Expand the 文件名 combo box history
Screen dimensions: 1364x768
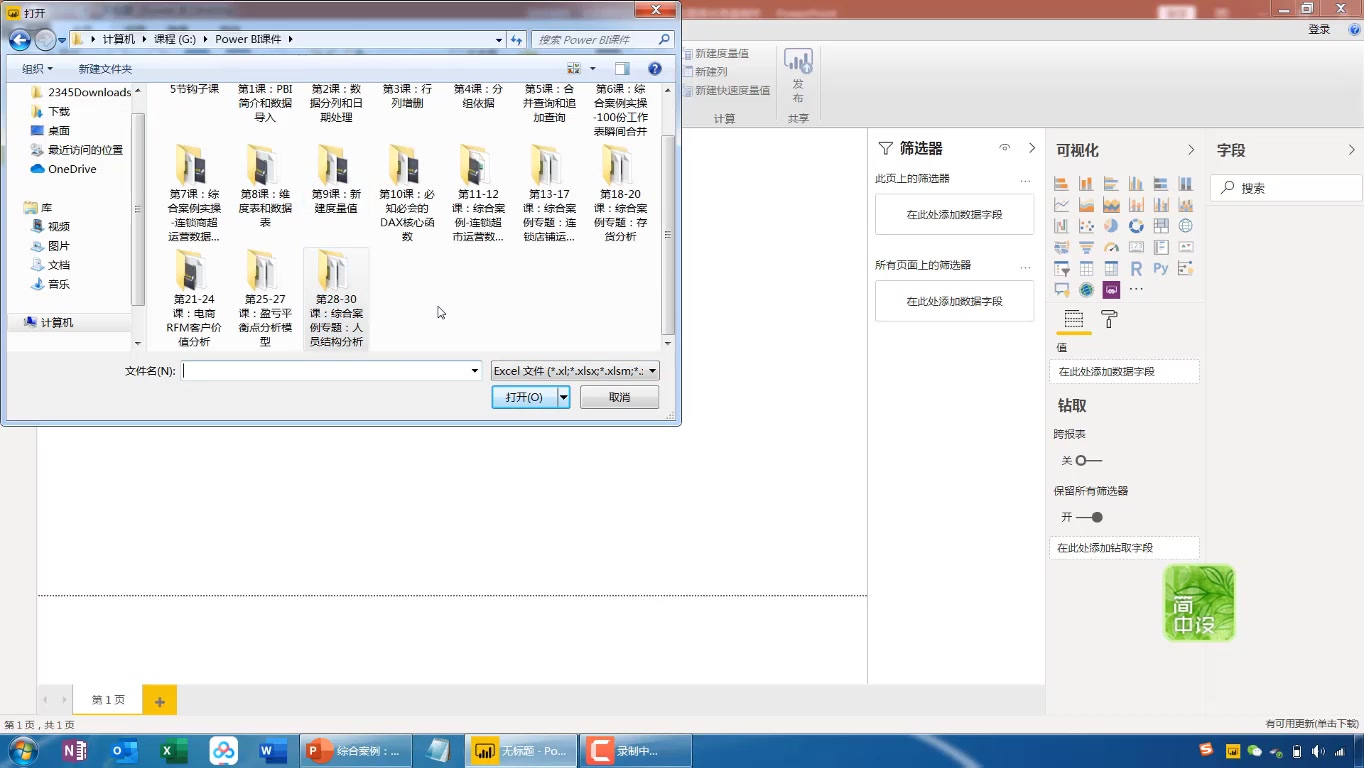(x=475, y=371)
